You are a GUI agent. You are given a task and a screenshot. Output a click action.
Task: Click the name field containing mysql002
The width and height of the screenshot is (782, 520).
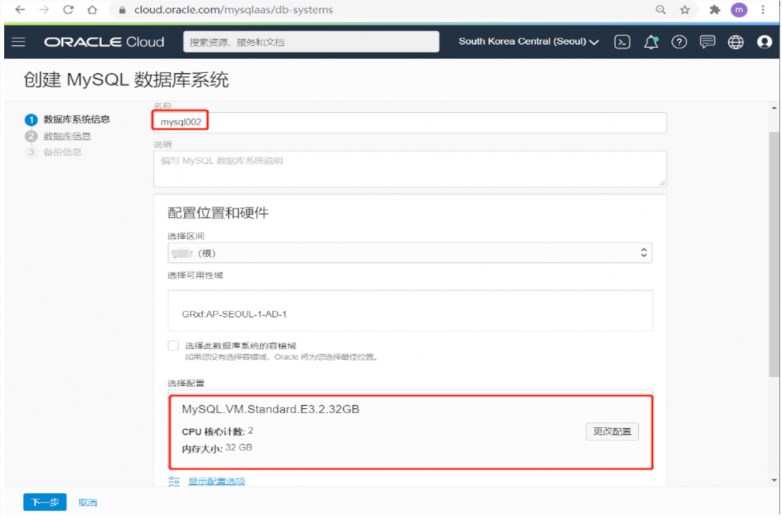409,122
